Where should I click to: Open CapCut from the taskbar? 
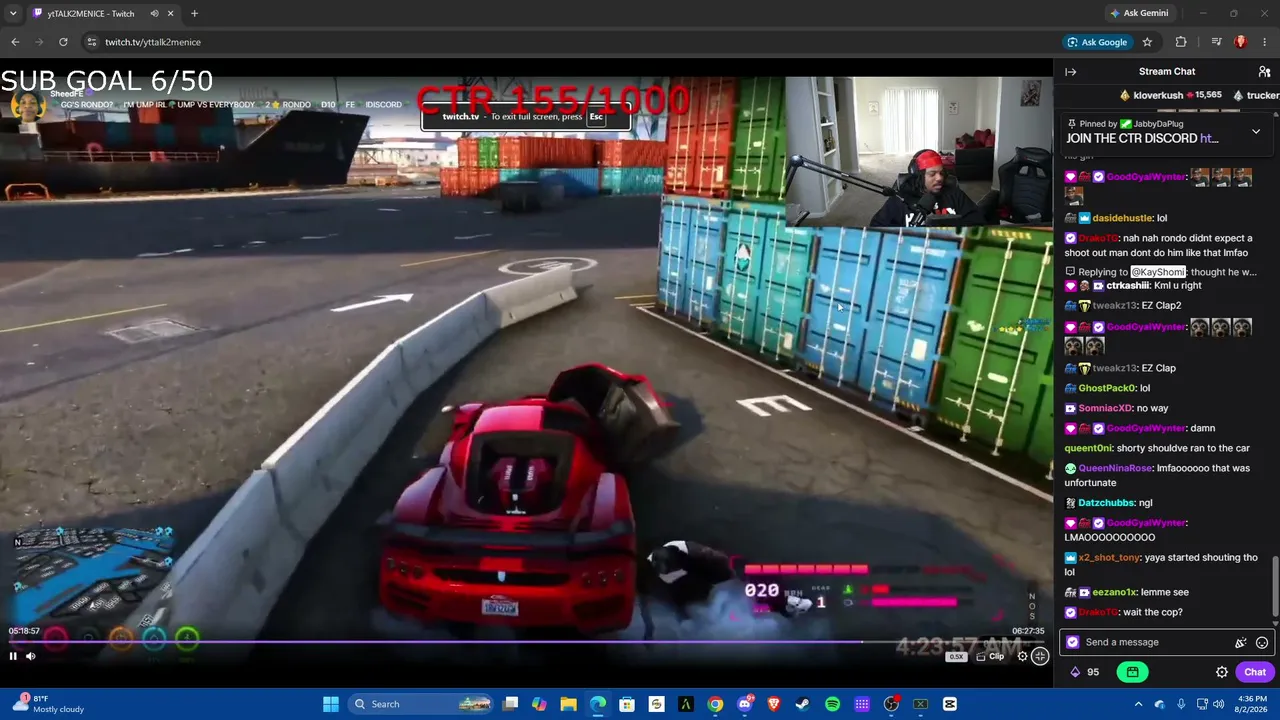(950, 704)
